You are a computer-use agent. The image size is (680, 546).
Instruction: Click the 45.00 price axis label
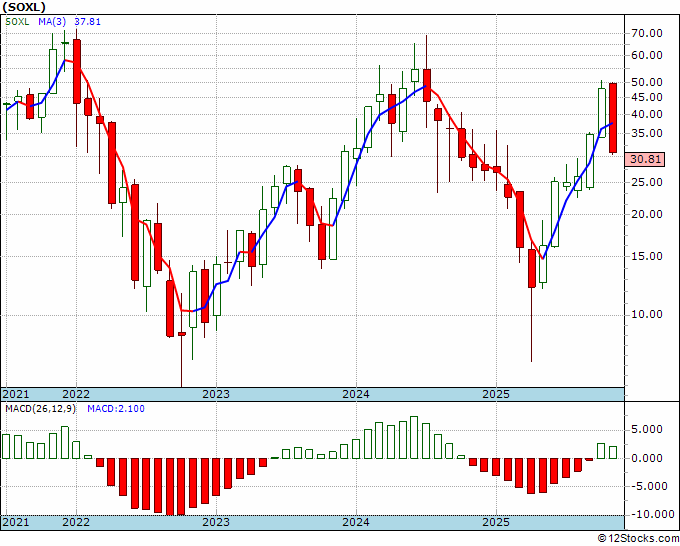[x=647, y=97]
